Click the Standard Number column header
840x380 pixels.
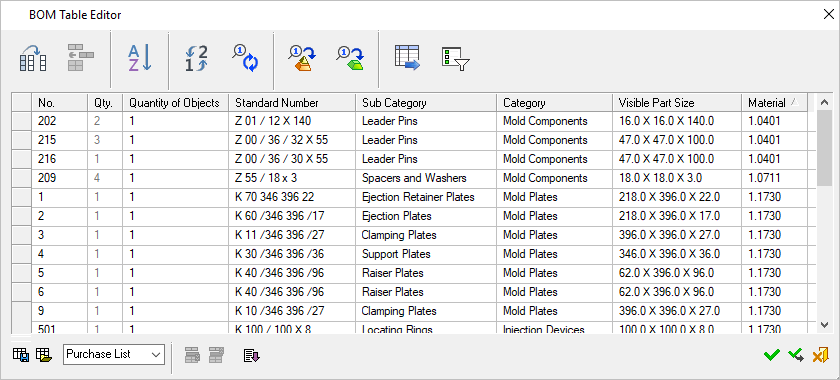coord(292,102)
